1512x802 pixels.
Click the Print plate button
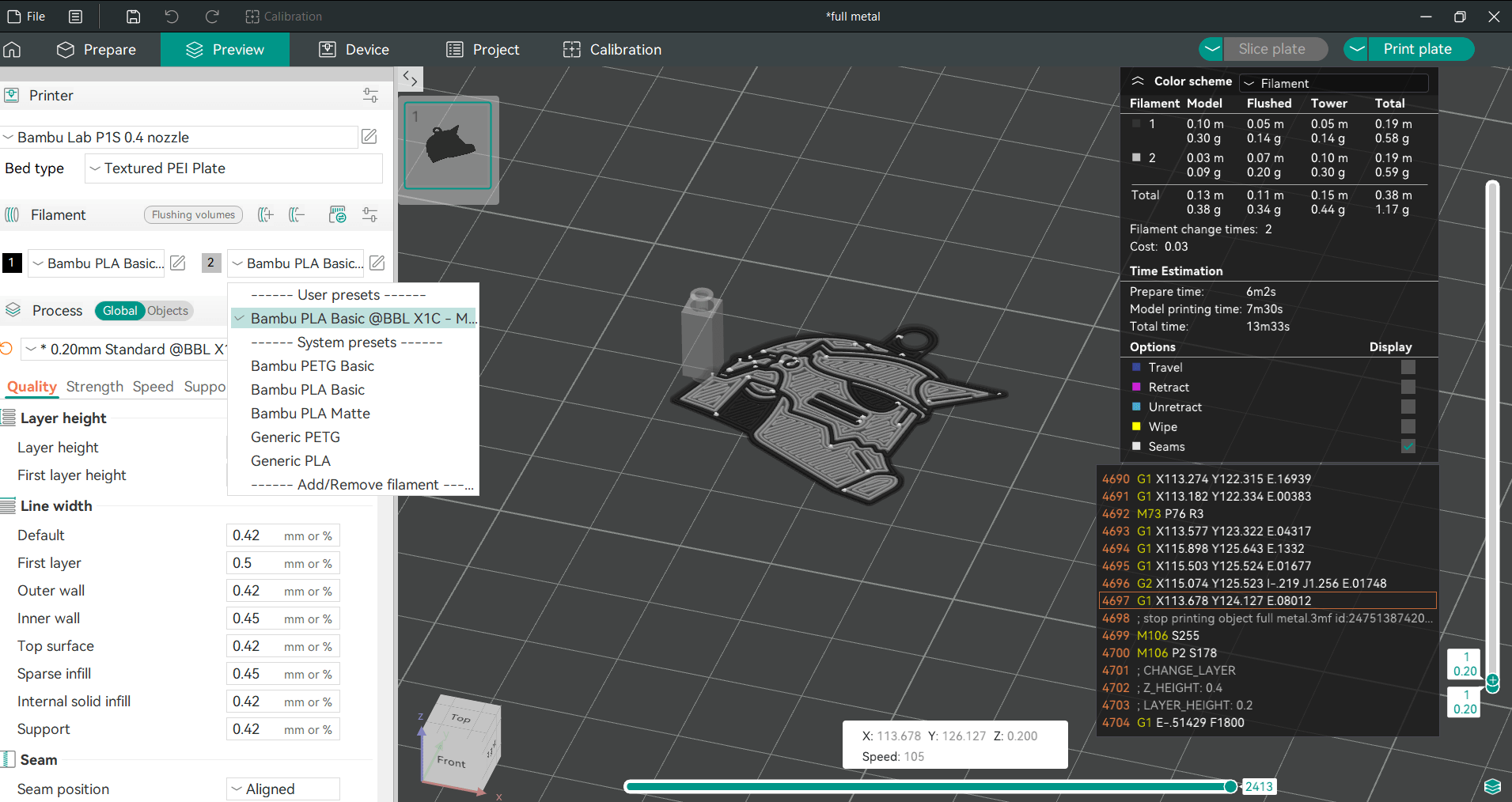pyautogui.click(x=1417, y=49)
